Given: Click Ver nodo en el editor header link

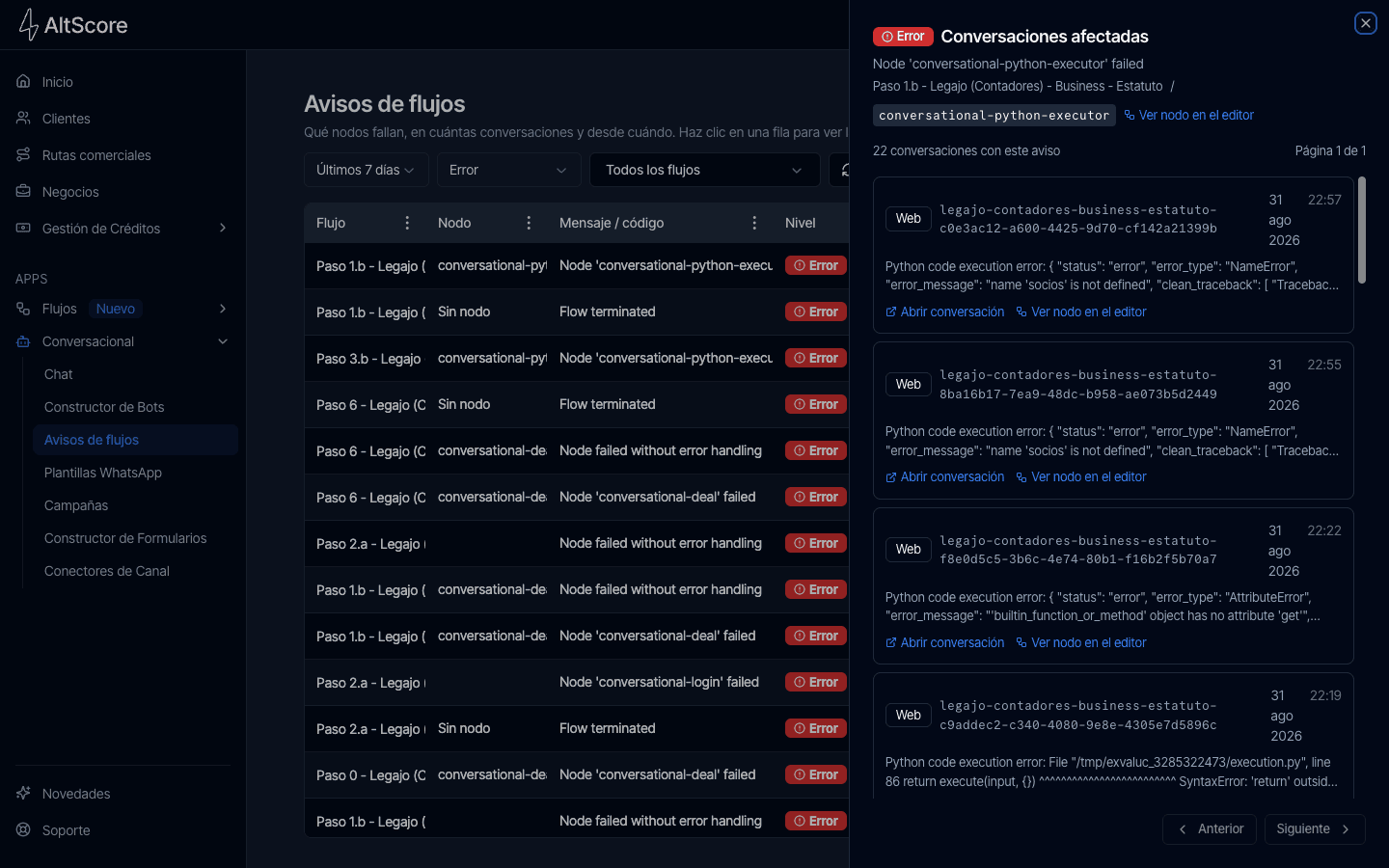Looking at the screenshot, I should pos(1188,116).
